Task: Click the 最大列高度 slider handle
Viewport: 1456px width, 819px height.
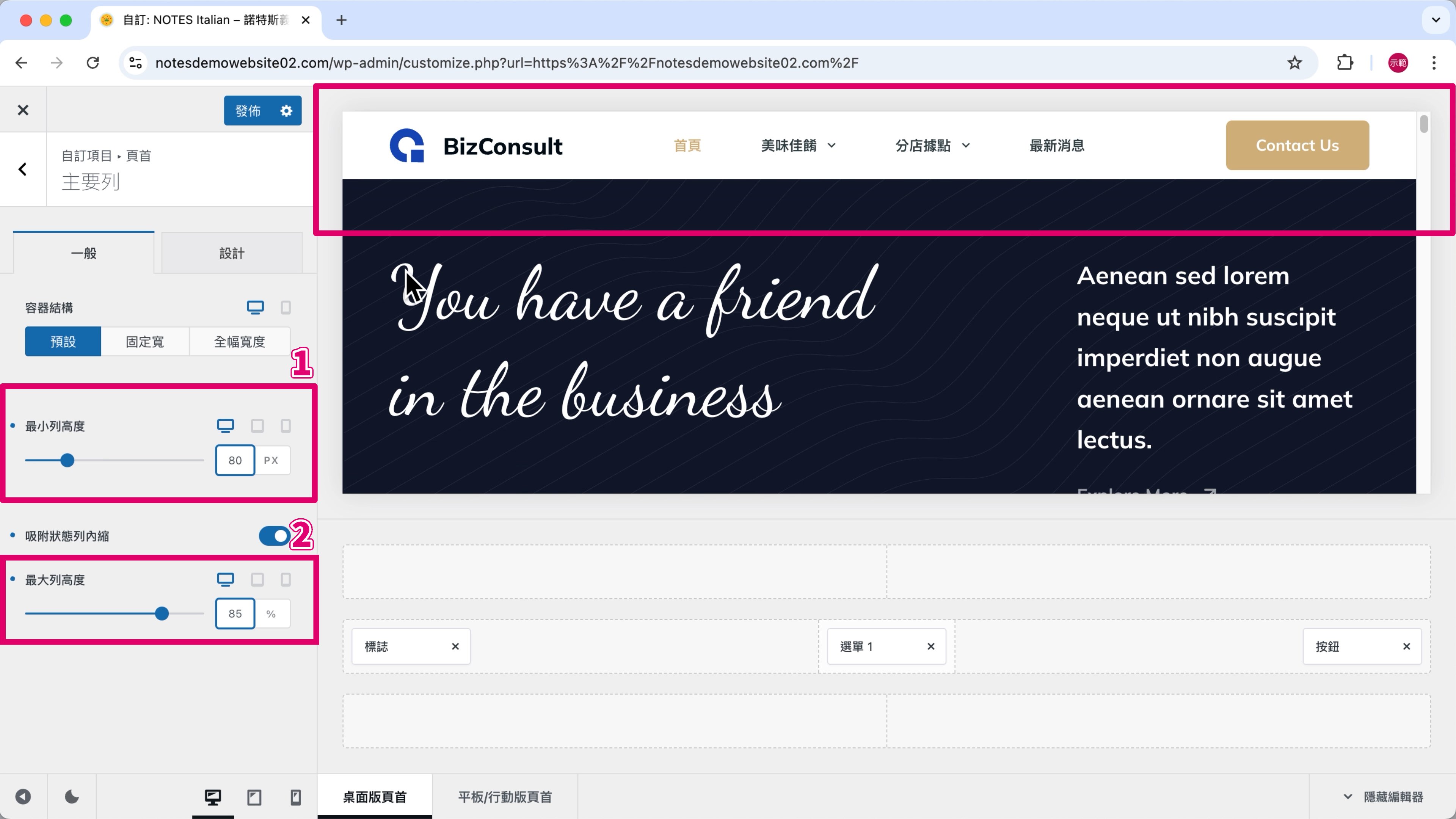Action: coord(162,613)
